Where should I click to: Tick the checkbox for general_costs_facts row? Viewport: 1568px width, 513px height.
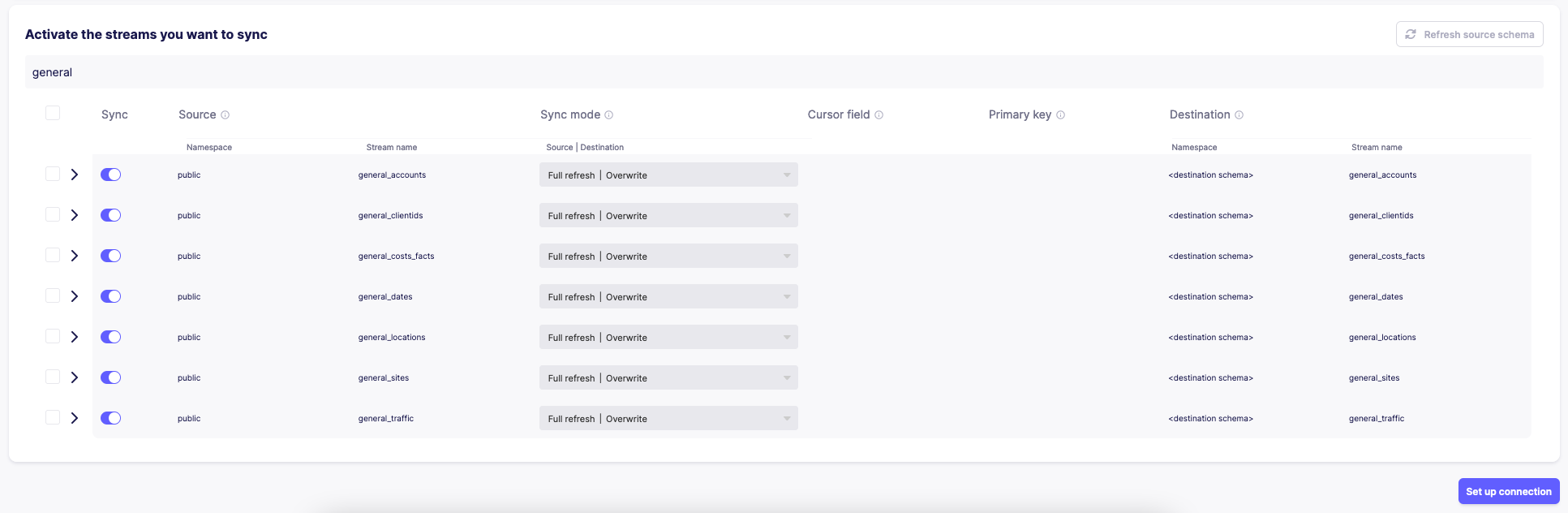point(53,255)
